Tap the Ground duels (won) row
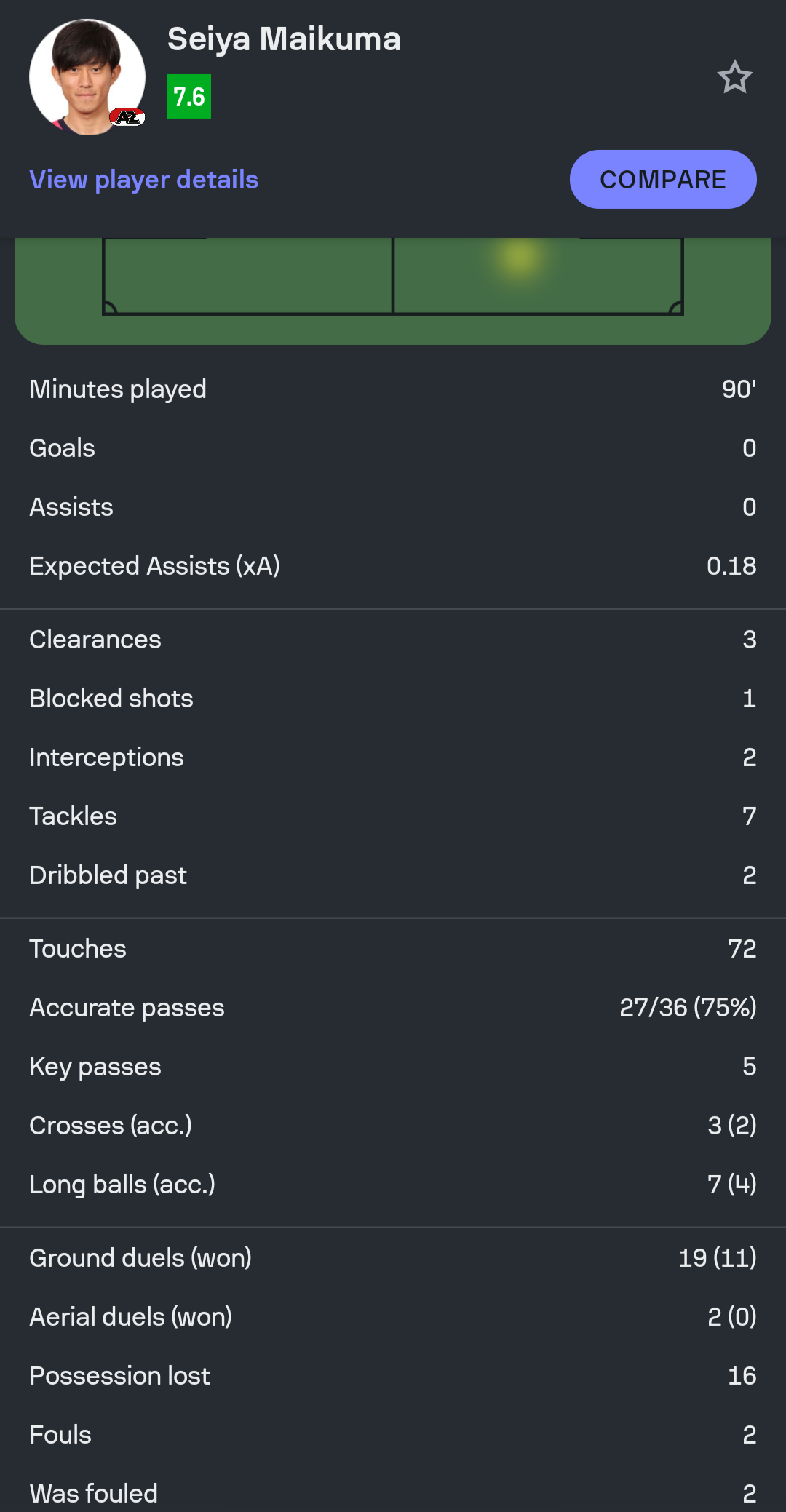 pos(393,1258)
